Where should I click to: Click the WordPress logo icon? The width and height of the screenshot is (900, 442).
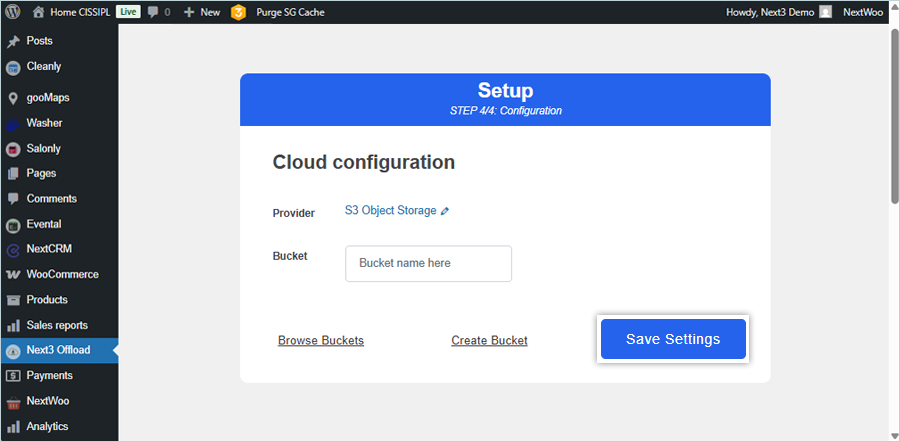[x=14, y=12]
